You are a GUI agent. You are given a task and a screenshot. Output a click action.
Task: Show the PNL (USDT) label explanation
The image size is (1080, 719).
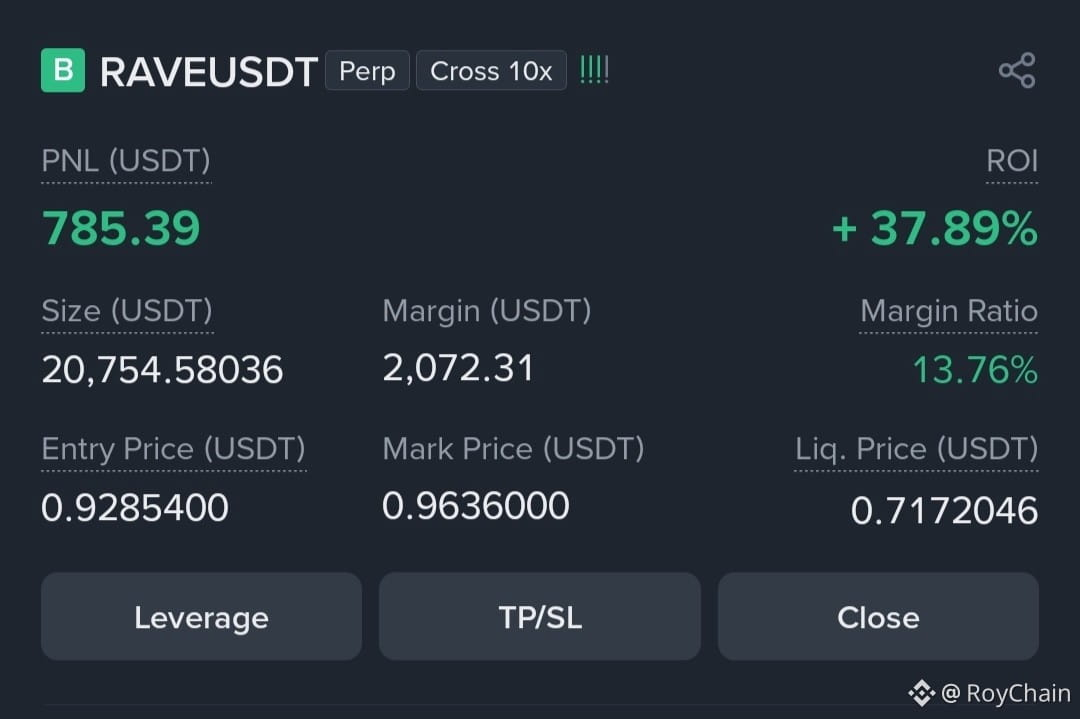coord(126,160)
